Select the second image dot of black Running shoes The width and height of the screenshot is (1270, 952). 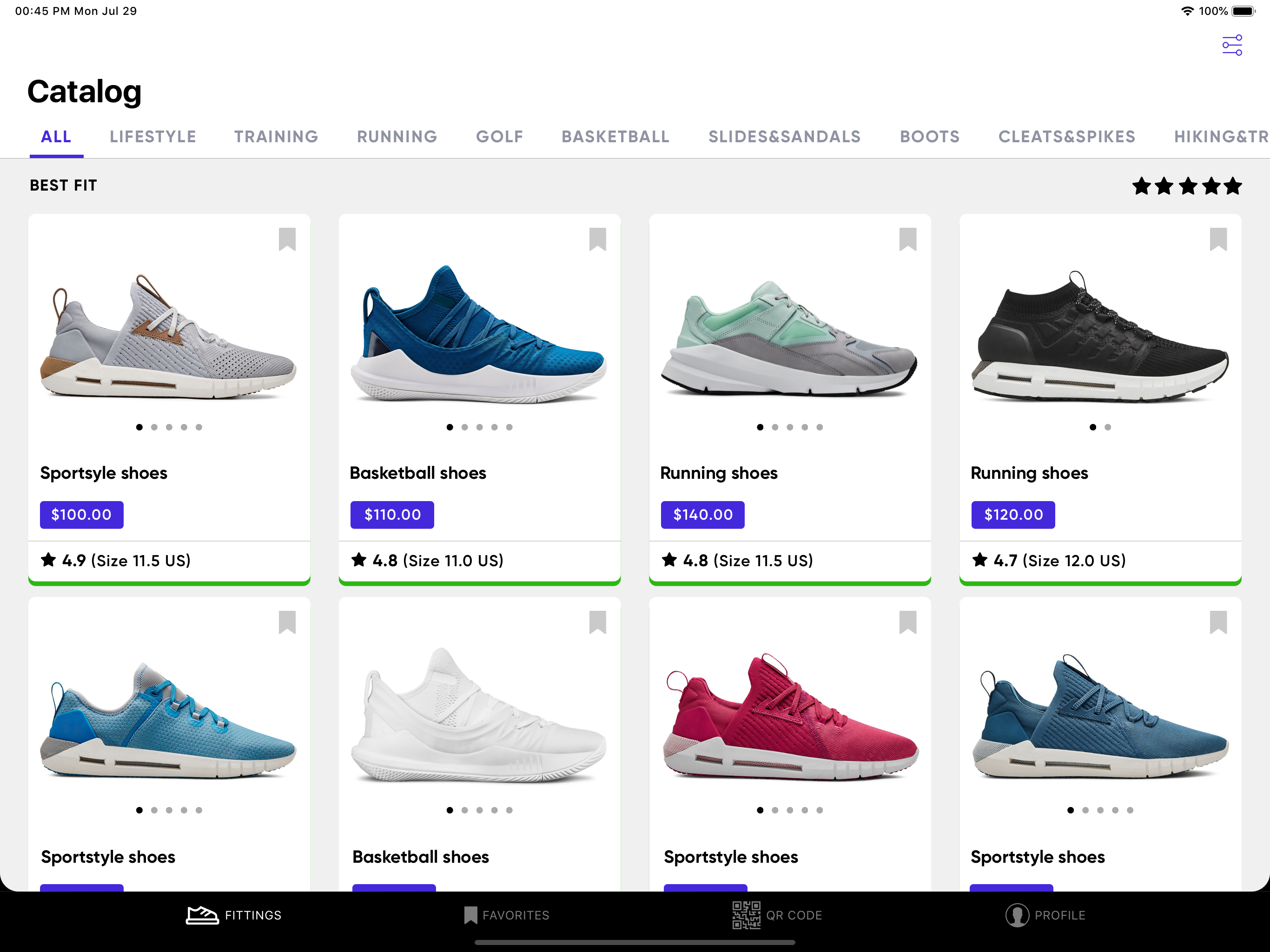pos(1107,427)
